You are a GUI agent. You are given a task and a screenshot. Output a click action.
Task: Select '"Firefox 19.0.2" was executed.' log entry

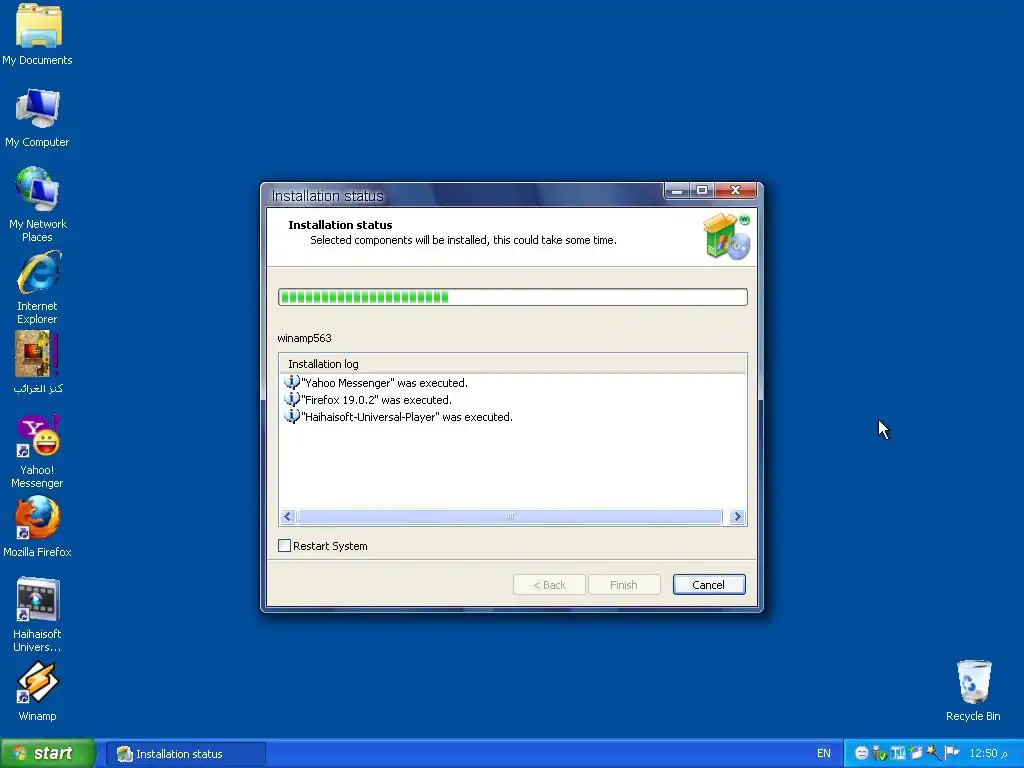pos(376,400)
